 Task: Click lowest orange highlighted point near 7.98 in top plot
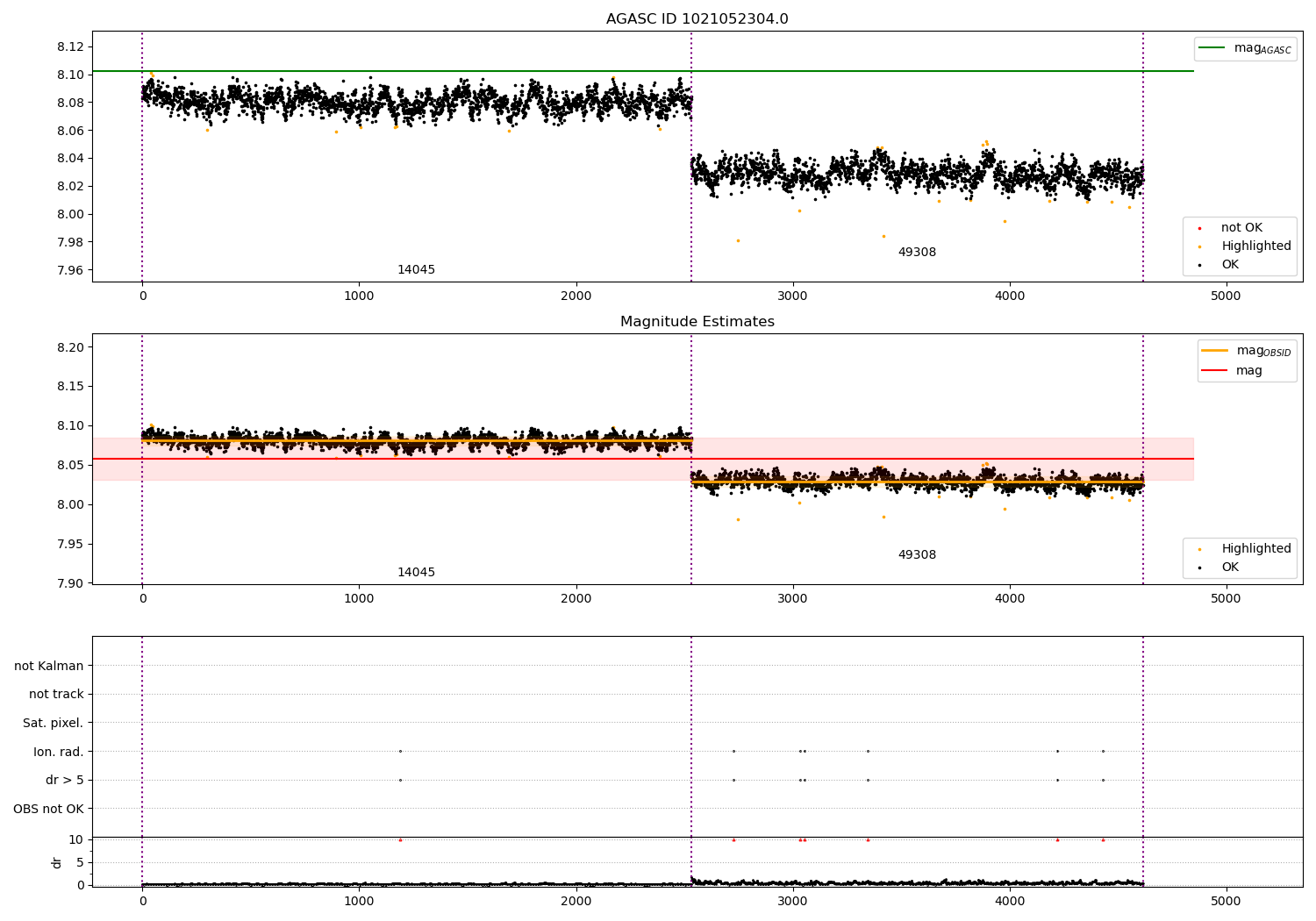click(x=738, y=240)
